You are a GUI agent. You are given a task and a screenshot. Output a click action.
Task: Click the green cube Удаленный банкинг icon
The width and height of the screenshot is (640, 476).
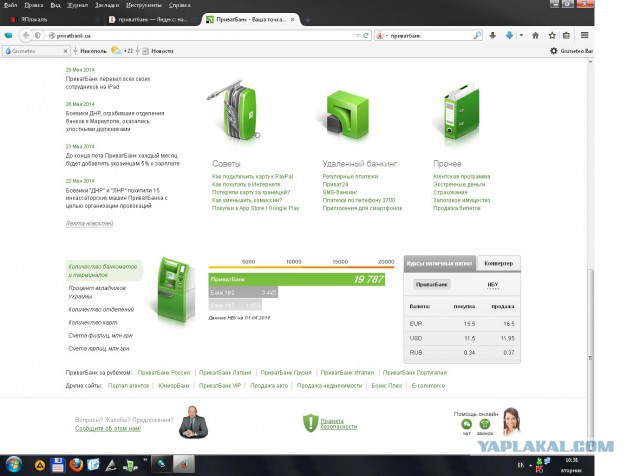pos(347,114)
